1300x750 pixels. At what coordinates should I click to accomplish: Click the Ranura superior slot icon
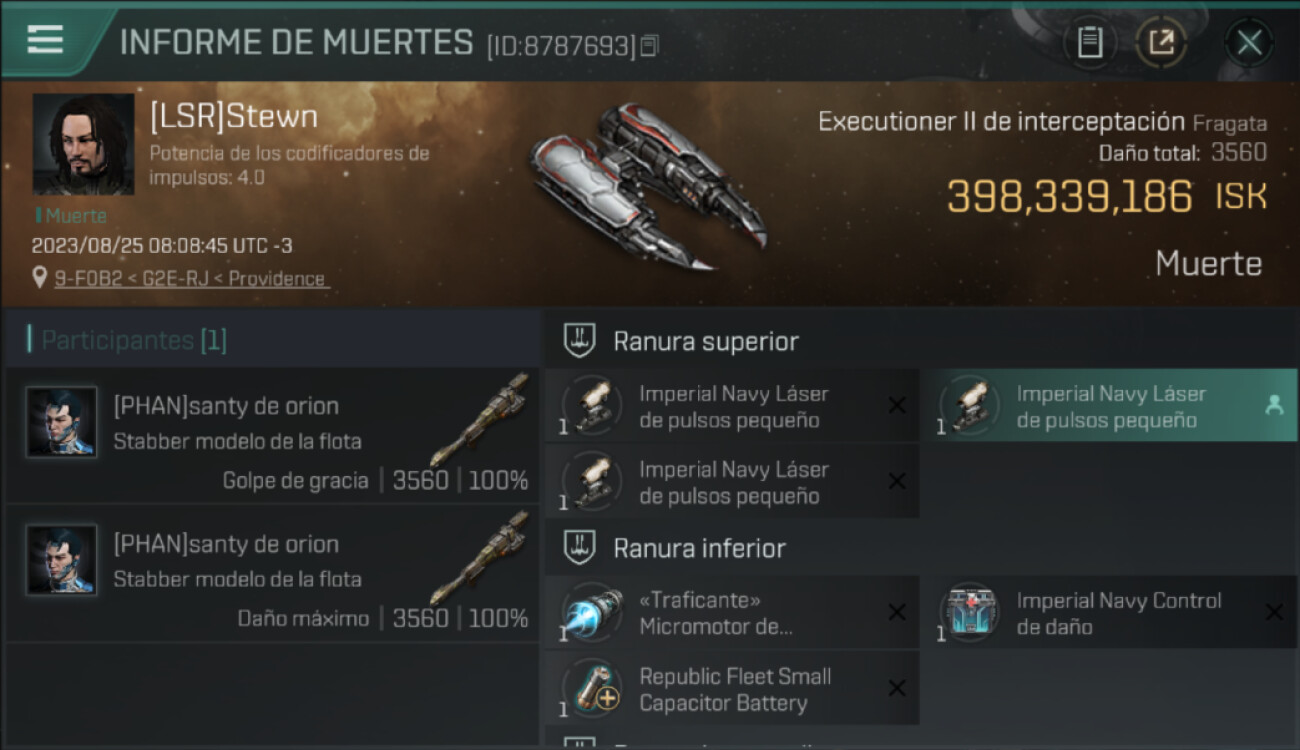point(580,340)
